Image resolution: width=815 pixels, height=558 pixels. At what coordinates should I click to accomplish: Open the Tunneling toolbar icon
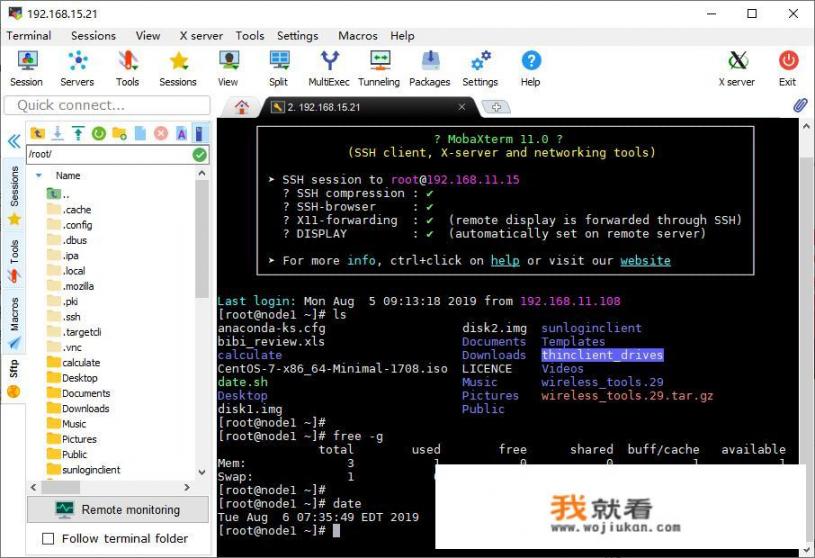click(379, 69)
